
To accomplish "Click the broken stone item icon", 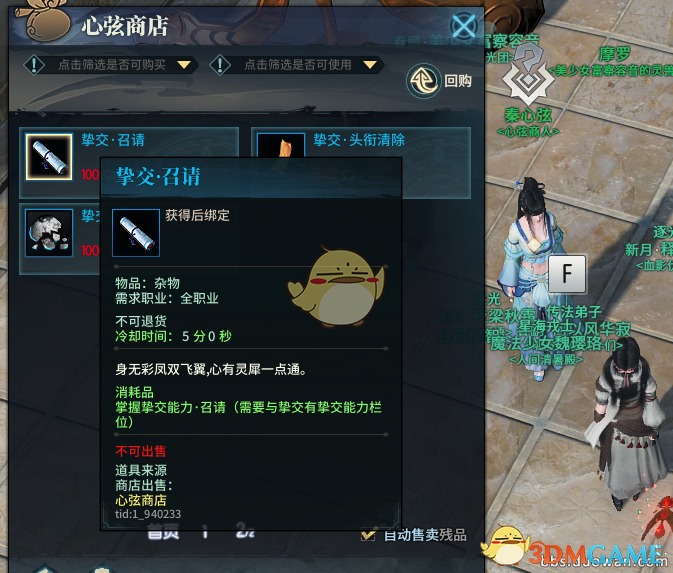I will tap(49, 233).
